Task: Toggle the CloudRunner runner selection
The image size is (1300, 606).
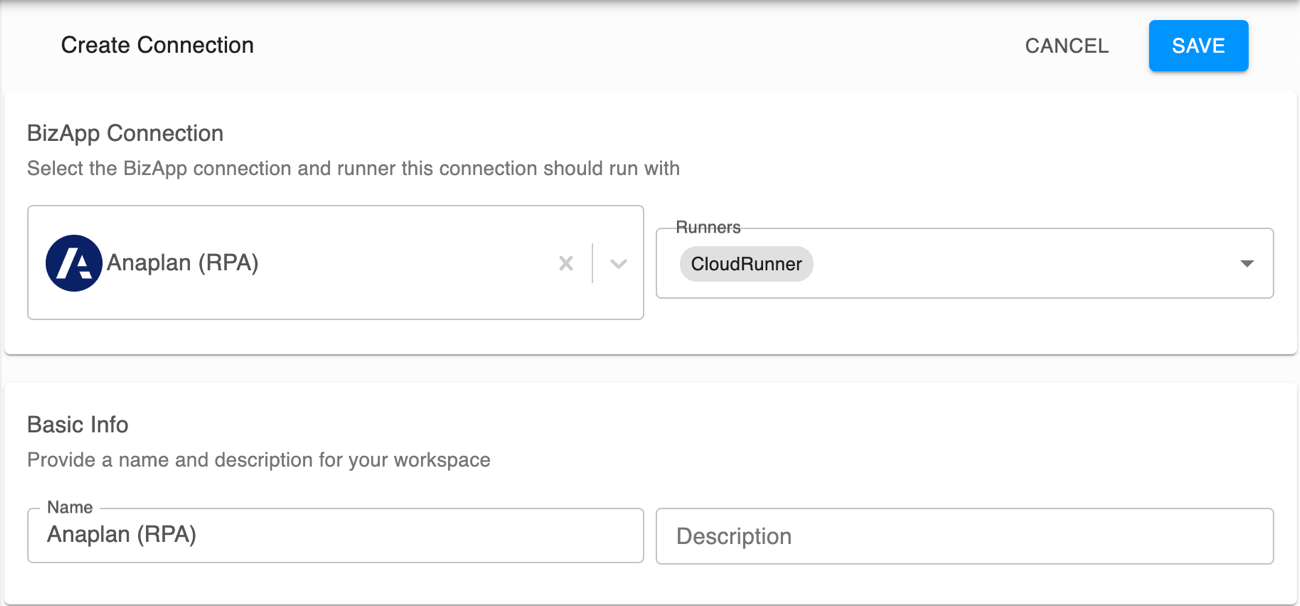Action: tap(746, 264)
